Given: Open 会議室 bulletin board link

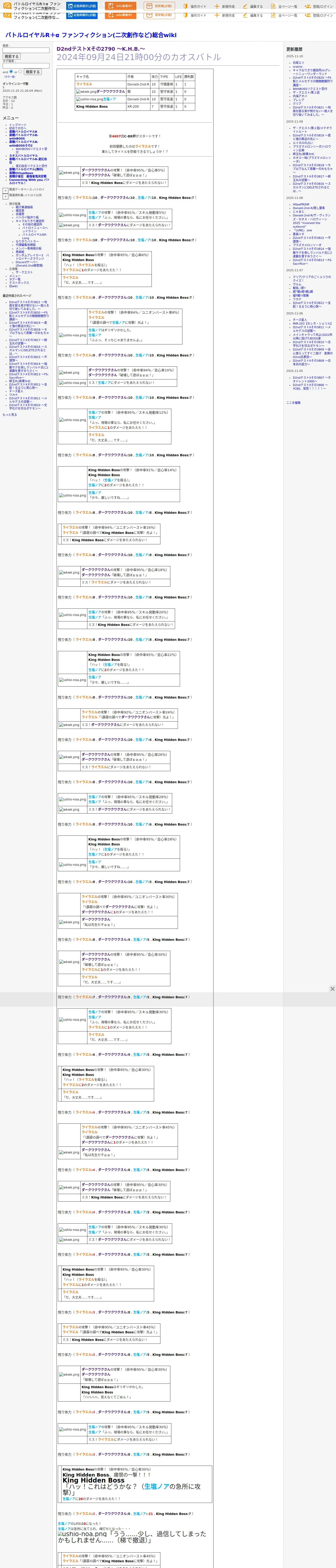Looking at the screenshot, I should [x=20, y=214].
